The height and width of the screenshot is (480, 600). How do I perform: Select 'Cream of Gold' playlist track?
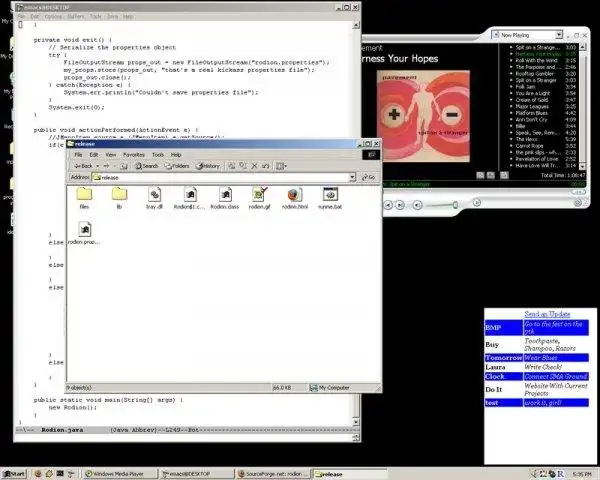[532, 100]
